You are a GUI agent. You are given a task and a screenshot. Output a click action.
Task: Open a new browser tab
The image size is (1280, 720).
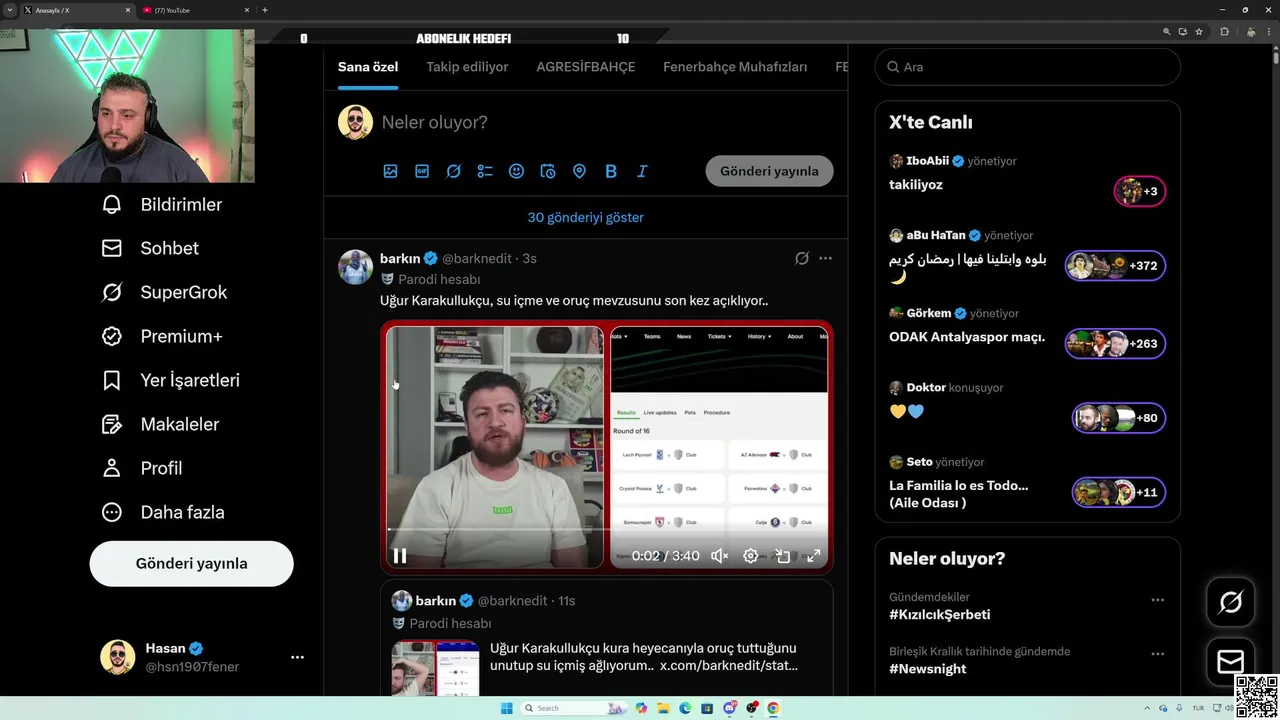(x=265, y=10)
